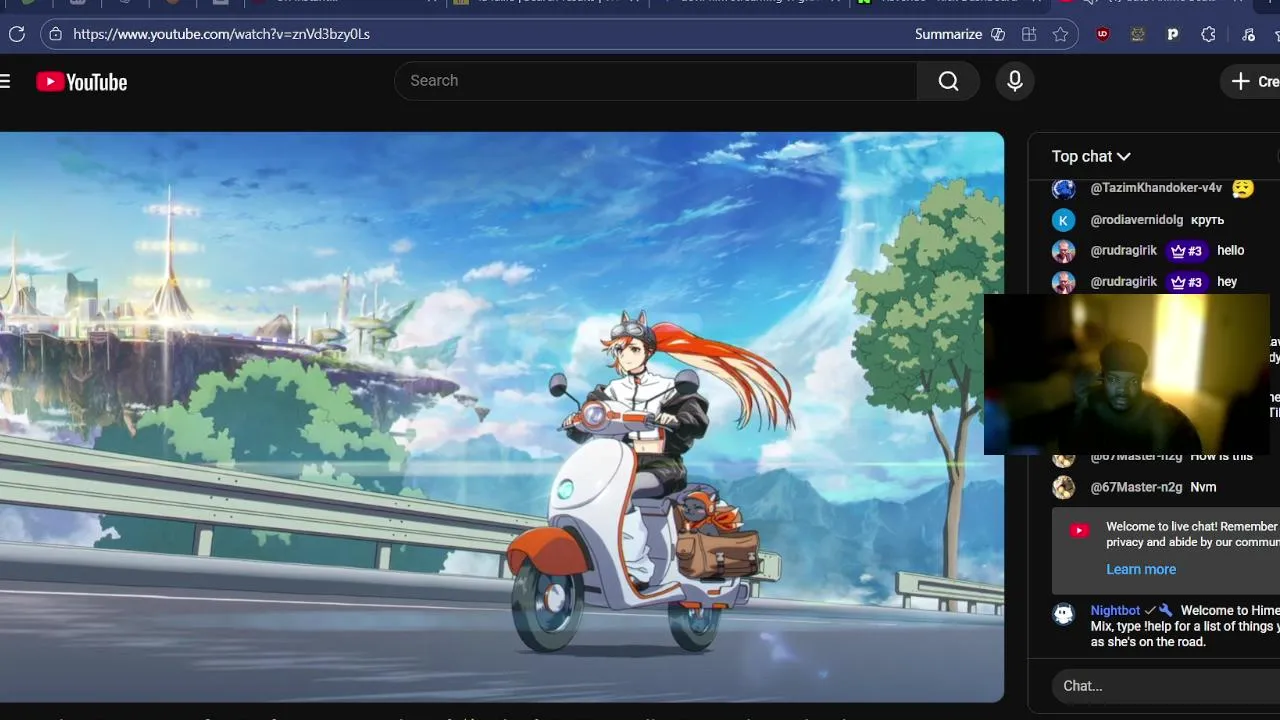Click the K avatar of @rodiavernidolg
Viewport: 1280px width, 720px height.
point(1064,220)
